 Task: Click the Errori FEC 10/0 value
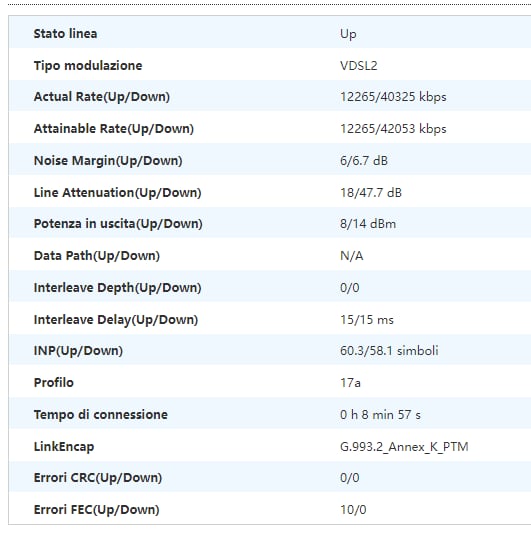pos(353,510)
